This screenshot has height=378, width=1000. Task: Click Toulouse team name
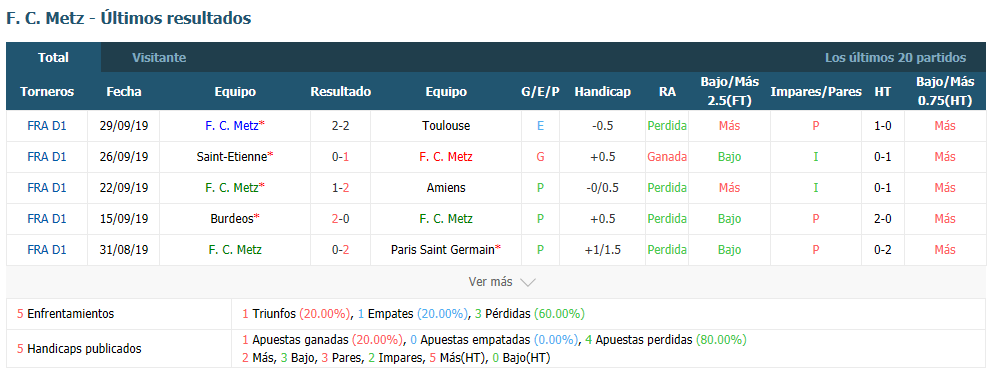(446, 126)
